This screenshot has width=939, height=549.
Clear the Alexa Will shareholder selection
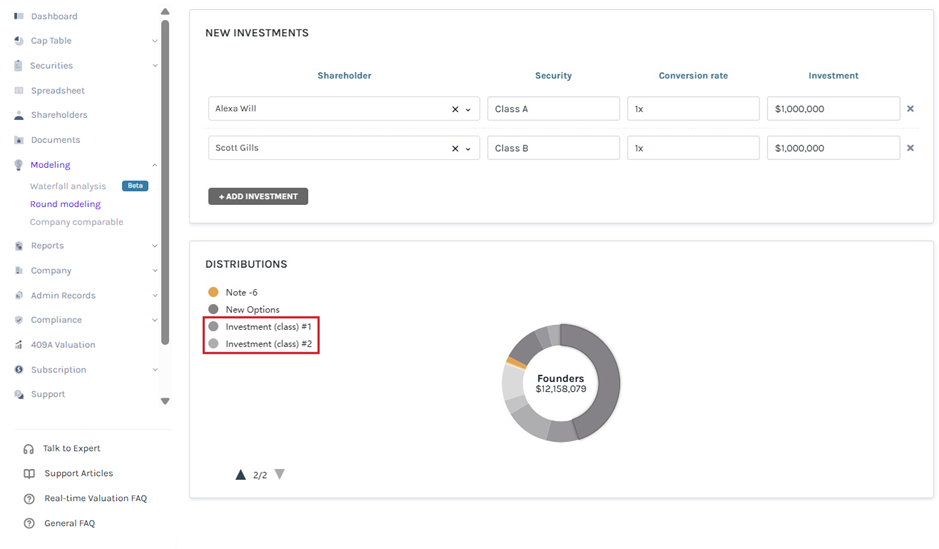click(x=455, y=109)
